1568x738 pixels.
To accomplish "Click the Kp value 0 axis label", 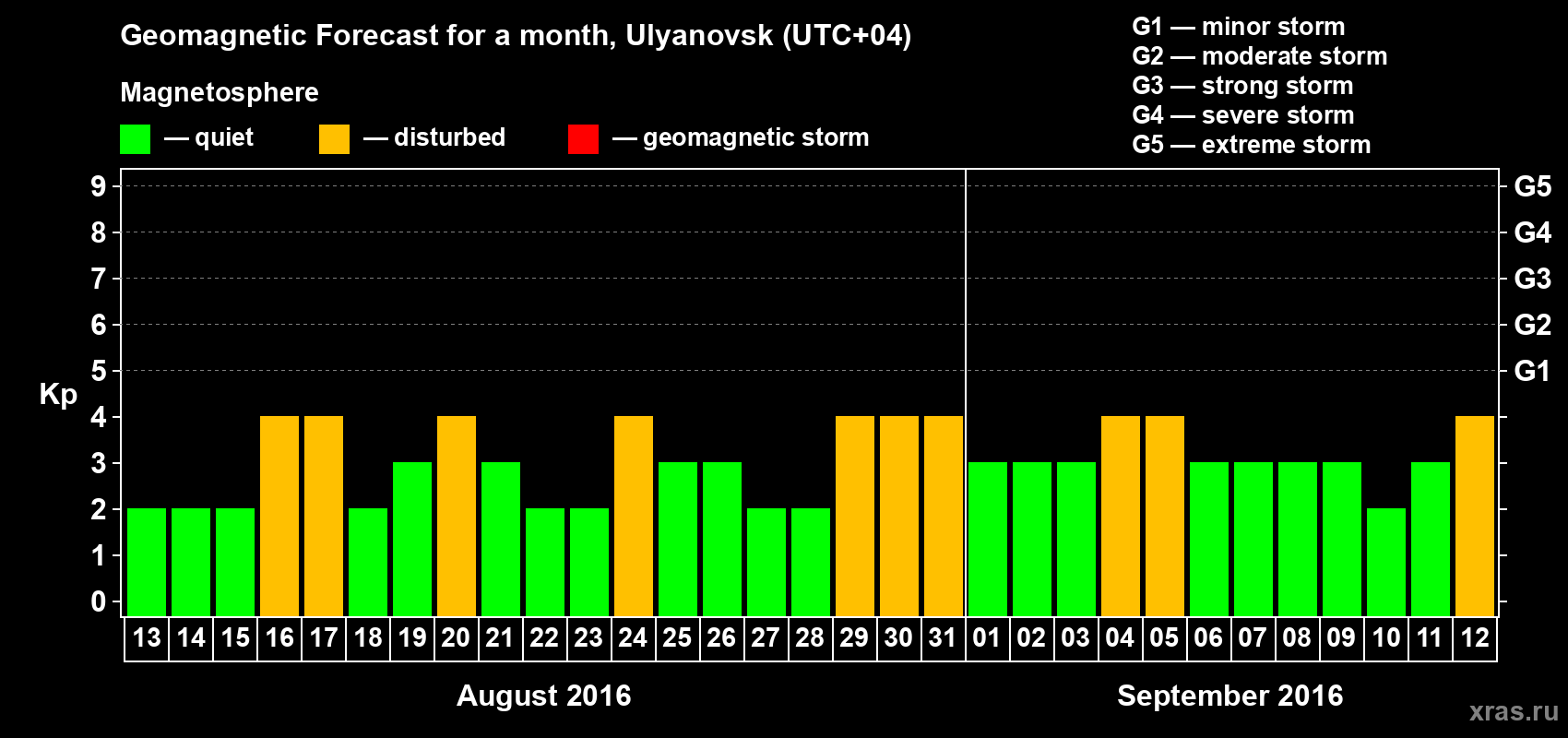I will point(99,601).
